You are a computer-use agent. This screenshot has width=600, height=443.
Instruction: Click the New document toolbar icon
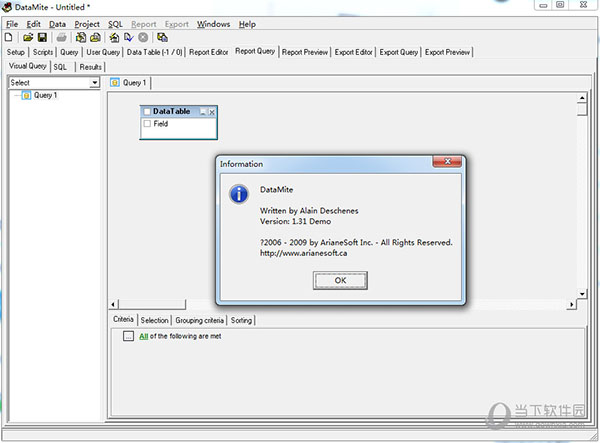coord(8,37)
